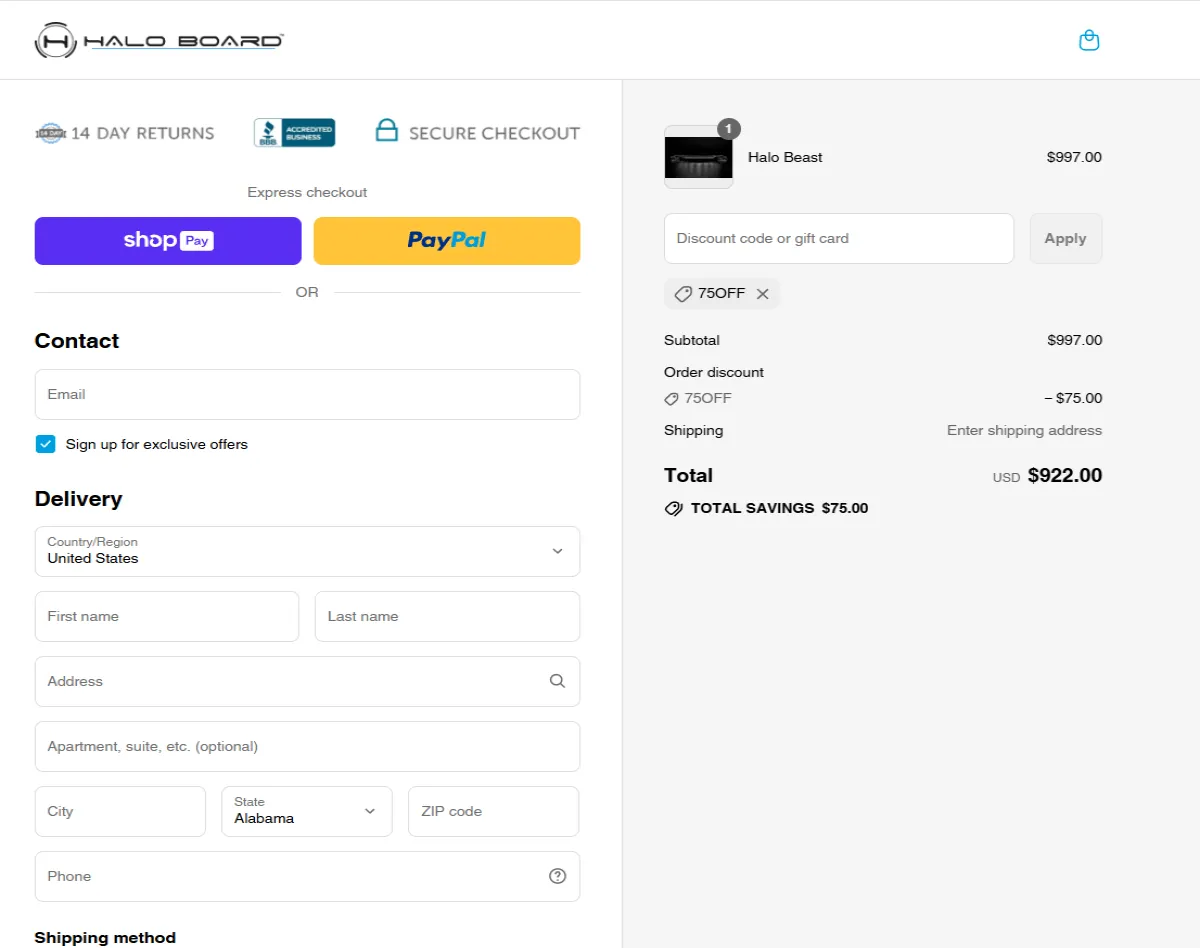1200x948 pixels.
Task: Click the Halo Beast product thumbnail
Action: click(699, 157)
